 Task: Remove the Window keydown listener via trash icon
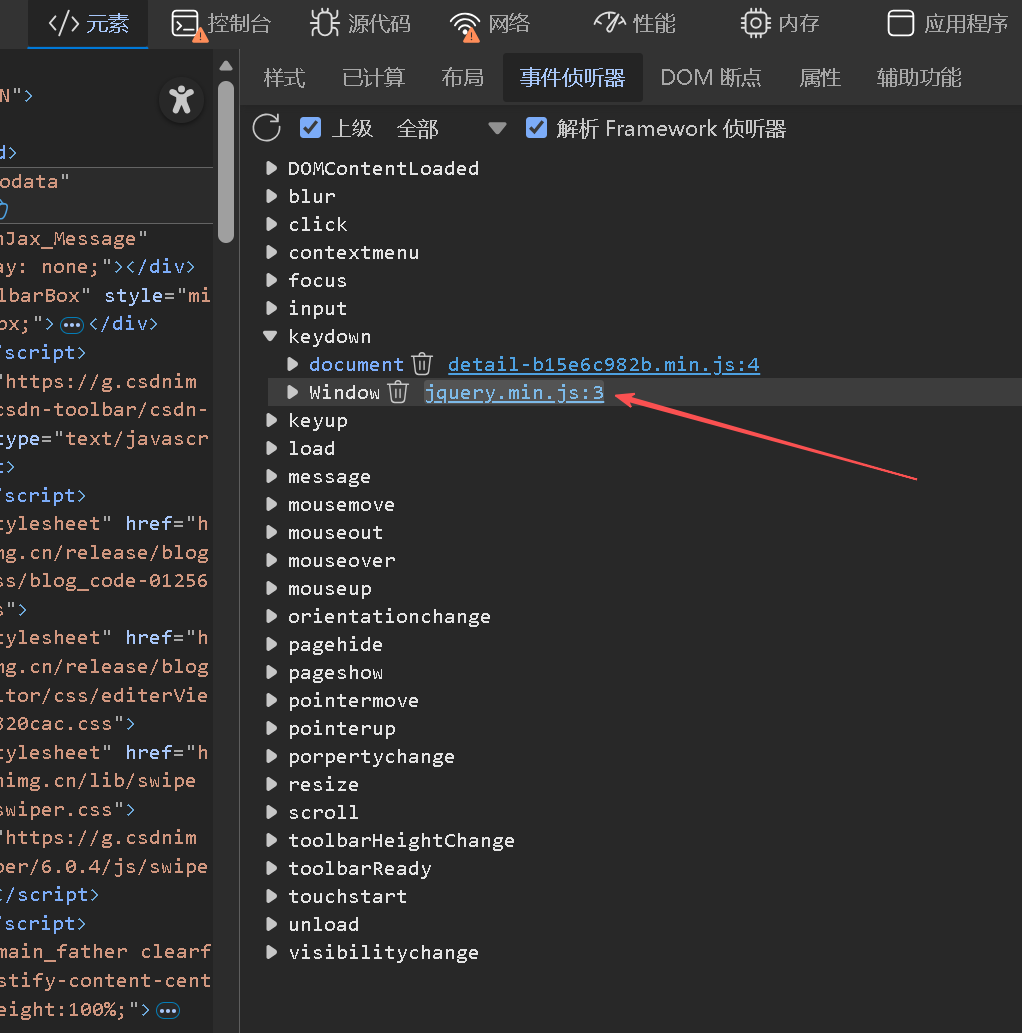[x=398, y=392]
